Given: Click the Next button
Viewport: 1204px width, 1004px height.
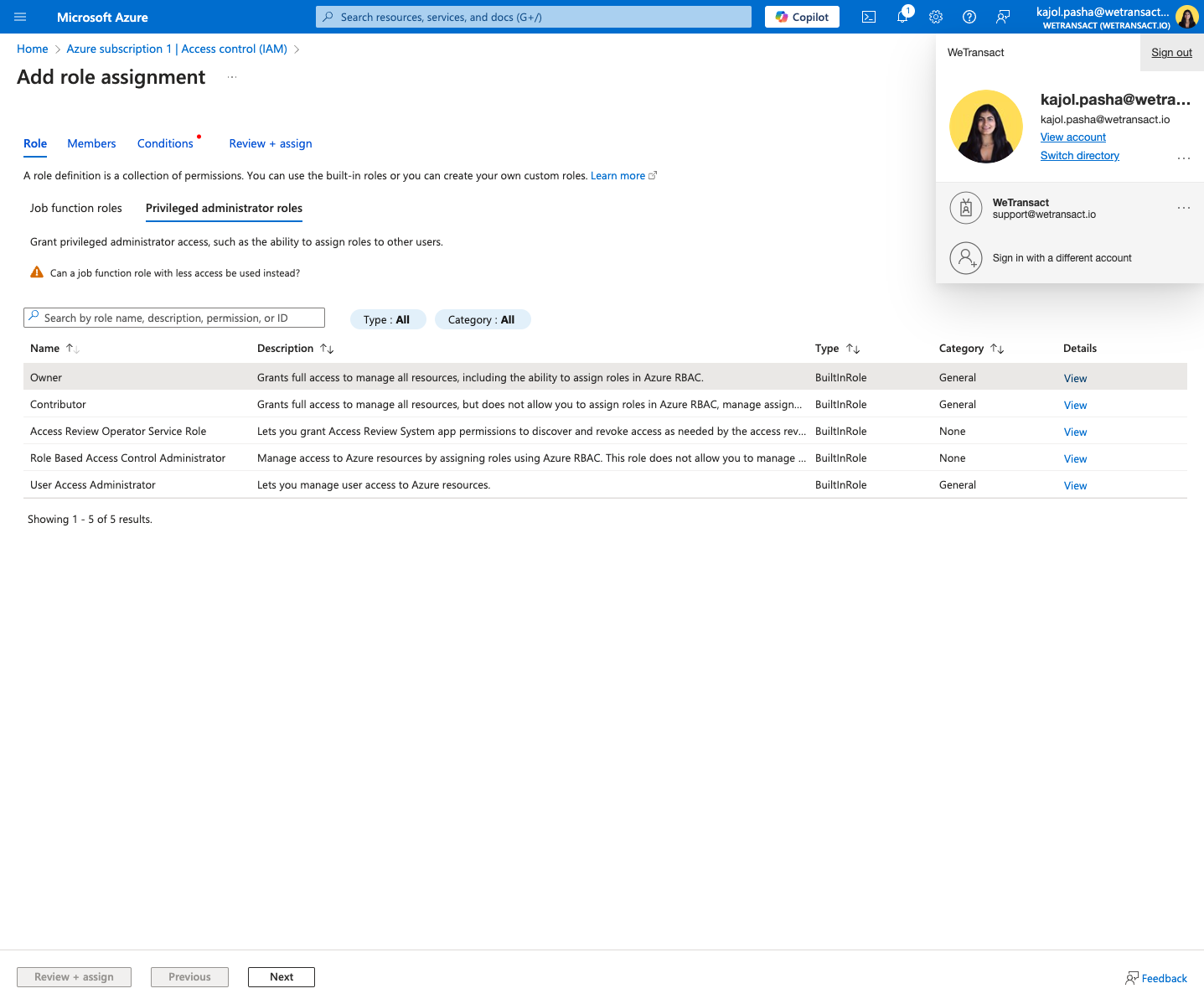Looking at the screenshot, I should tap(282, 977).
